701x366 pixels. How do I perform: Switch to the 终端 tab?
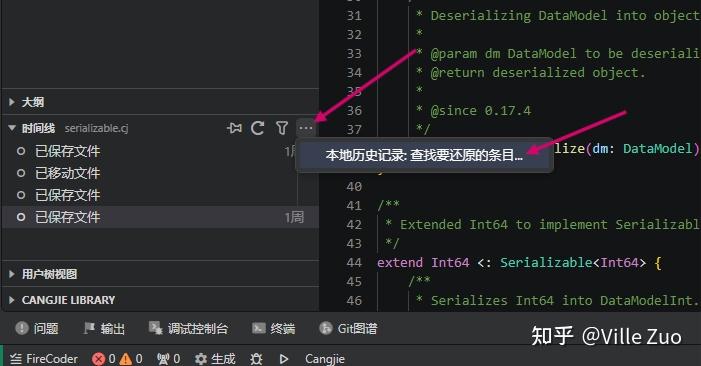pyautogui.click(x=274, y=328)
